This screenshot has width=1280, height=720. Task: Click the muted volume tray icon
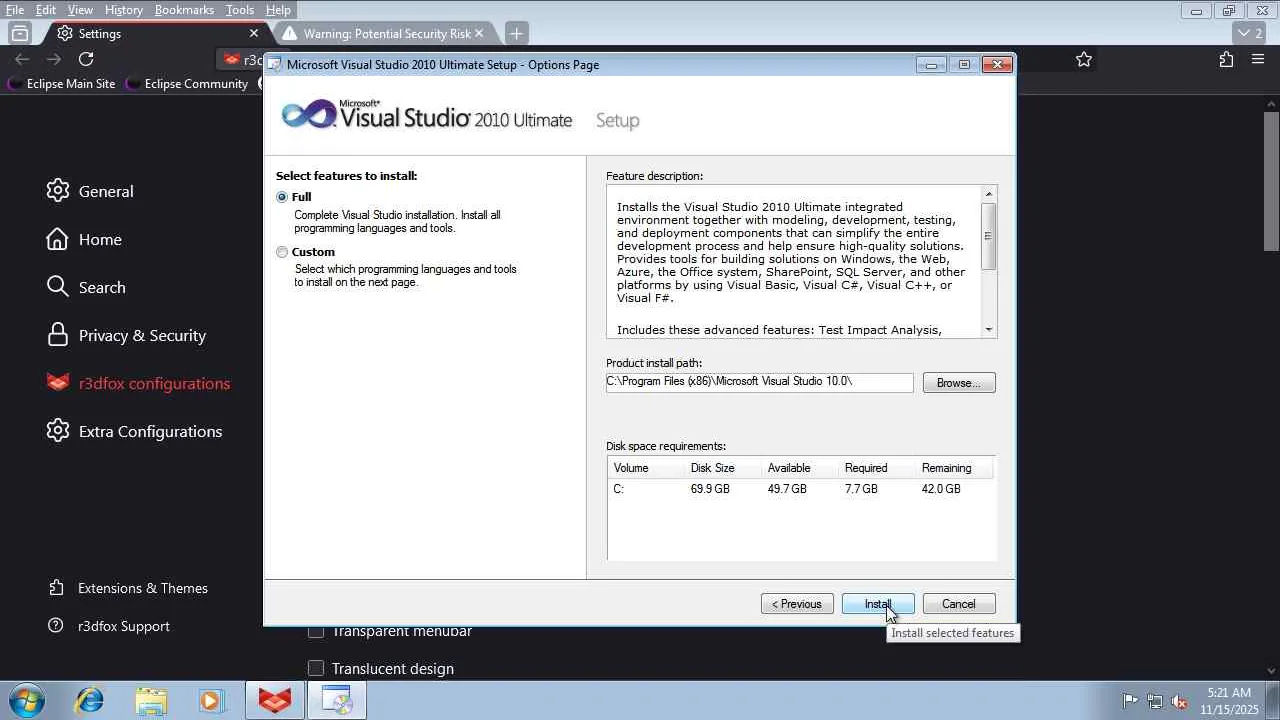1180,701
